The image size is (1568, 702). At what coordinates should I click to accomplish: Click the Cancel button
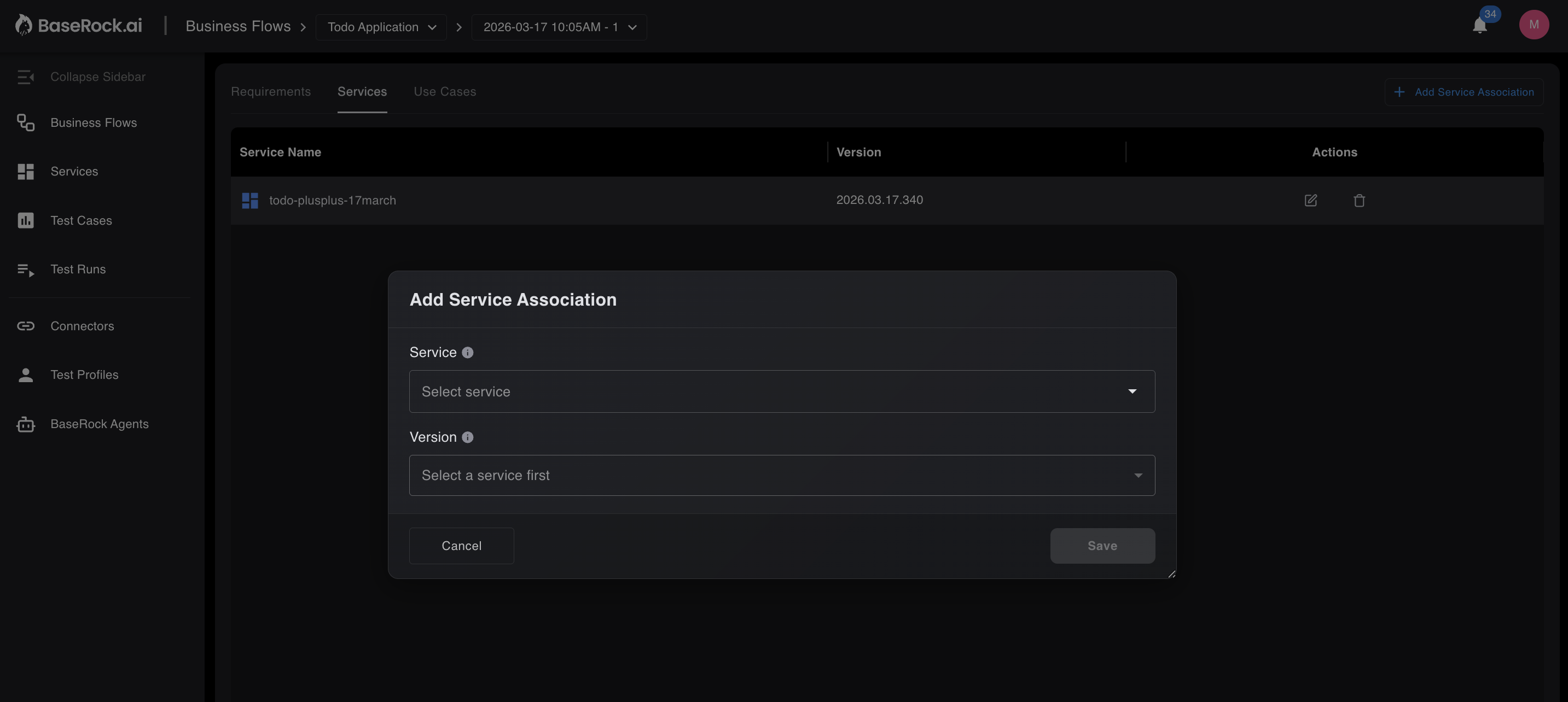coord(461,546)
